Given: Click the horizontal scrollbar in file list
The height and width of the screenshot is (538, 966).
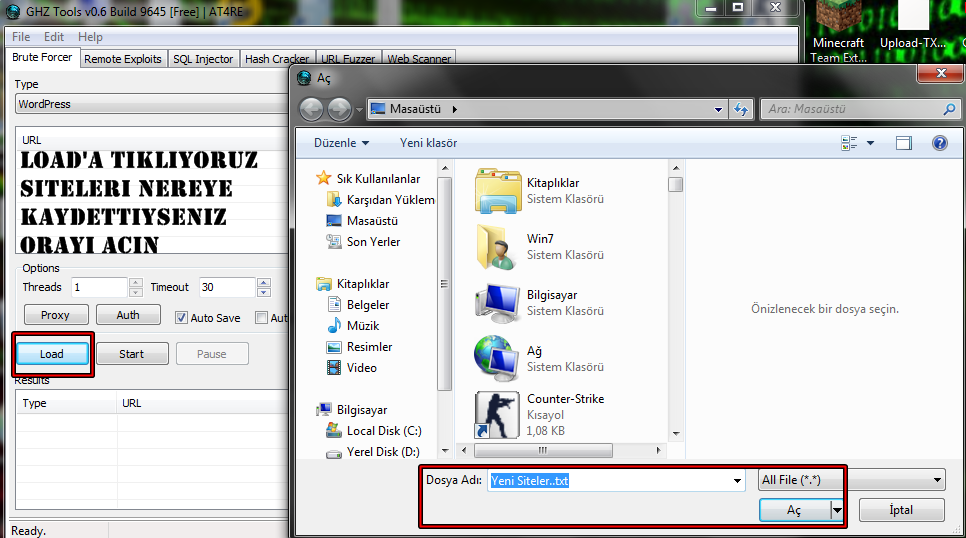Looking at the screenshot, I should pyautogui.click(x=543, y=450).
